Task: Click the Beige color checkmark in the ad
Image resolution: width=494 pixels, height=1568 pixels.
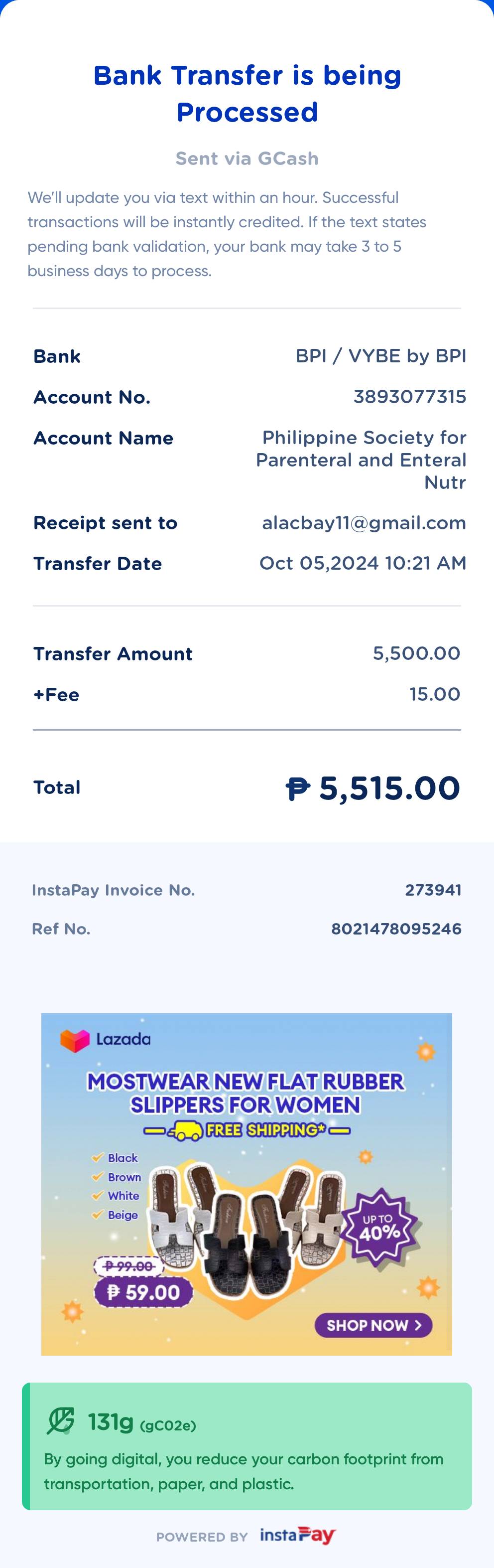Action: point(97,1215)
